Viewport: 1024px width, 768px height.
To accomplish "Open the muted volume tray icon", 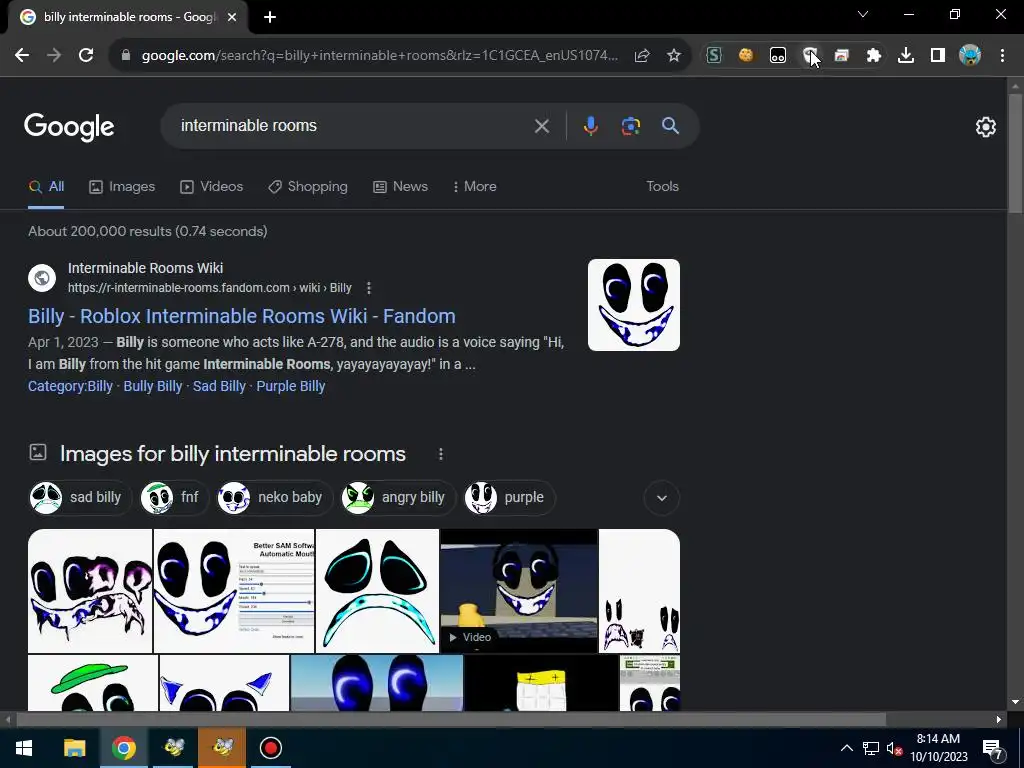I will click(894, 748).
